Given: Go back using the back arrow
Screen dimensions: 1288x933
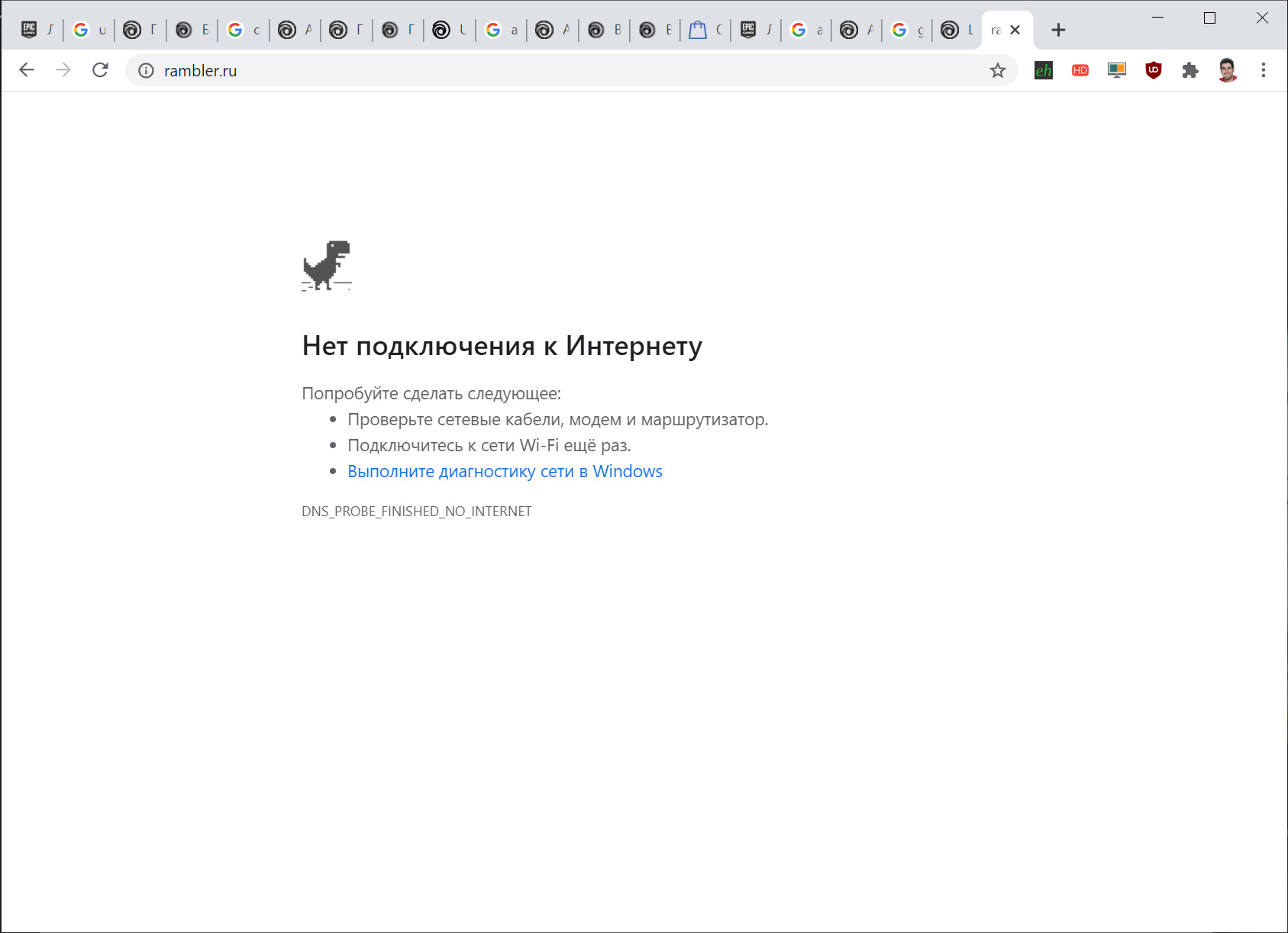Looking at the screenshot, I should point(27,70).
